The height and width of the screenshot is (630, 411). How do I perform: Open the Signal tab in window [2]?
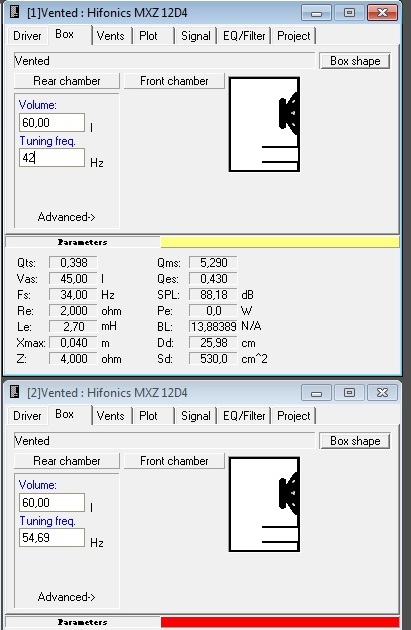[x=196, y=416]
